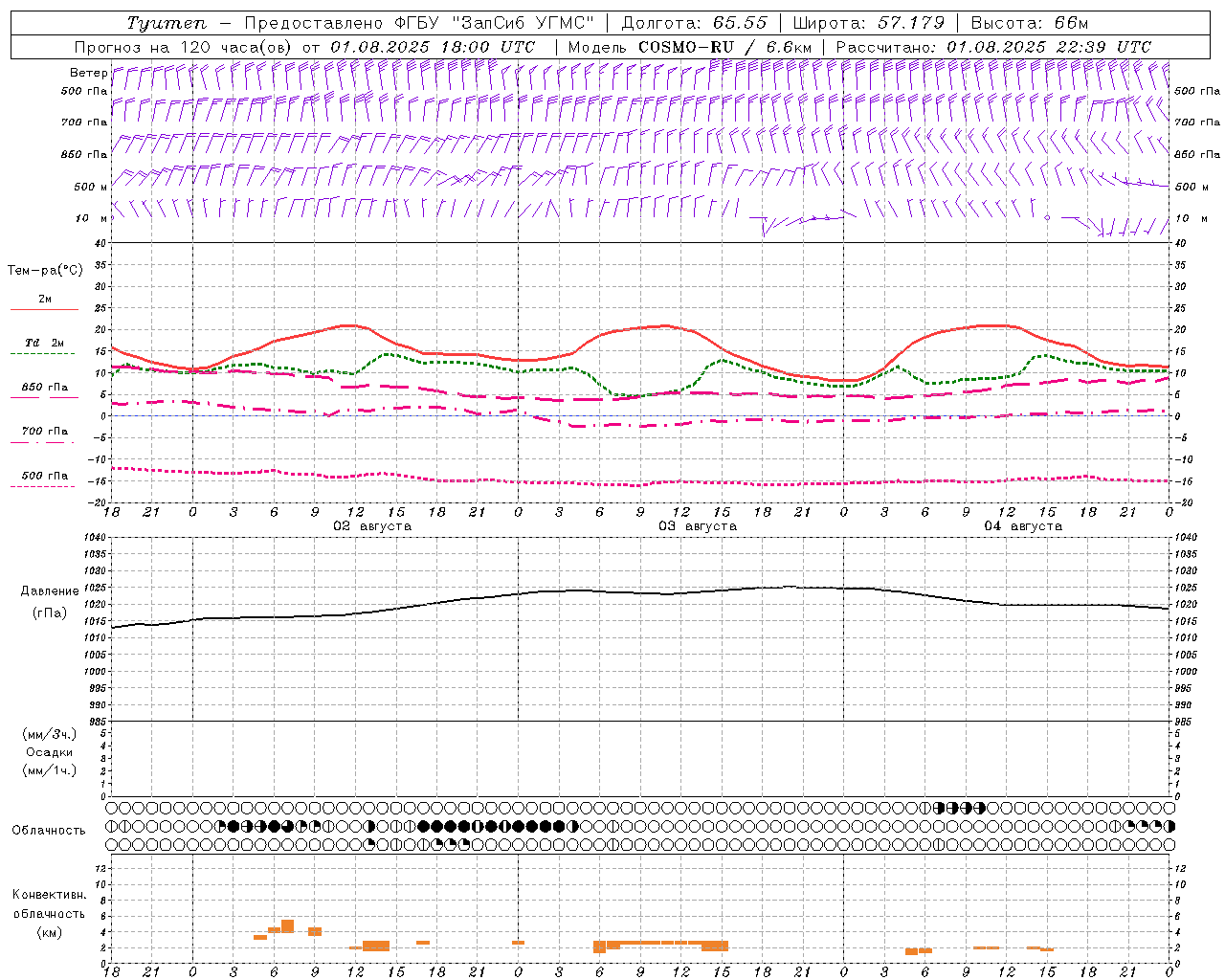Image resolution: width=1225 pixels, height=980 pixels.
Task: Click the Td 2м dew point legend entry
Action: pyautogui.click(x=44, y=347)
